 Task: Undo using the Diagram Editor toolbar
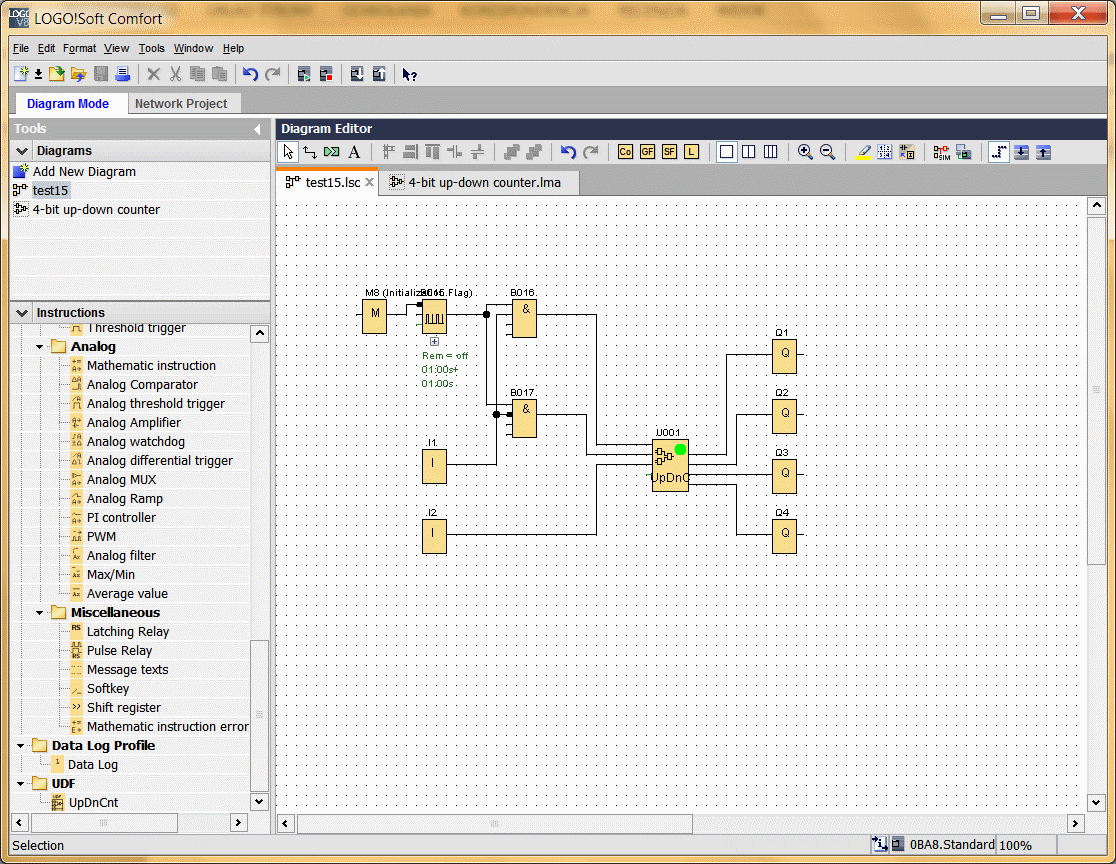click(568, 152)
